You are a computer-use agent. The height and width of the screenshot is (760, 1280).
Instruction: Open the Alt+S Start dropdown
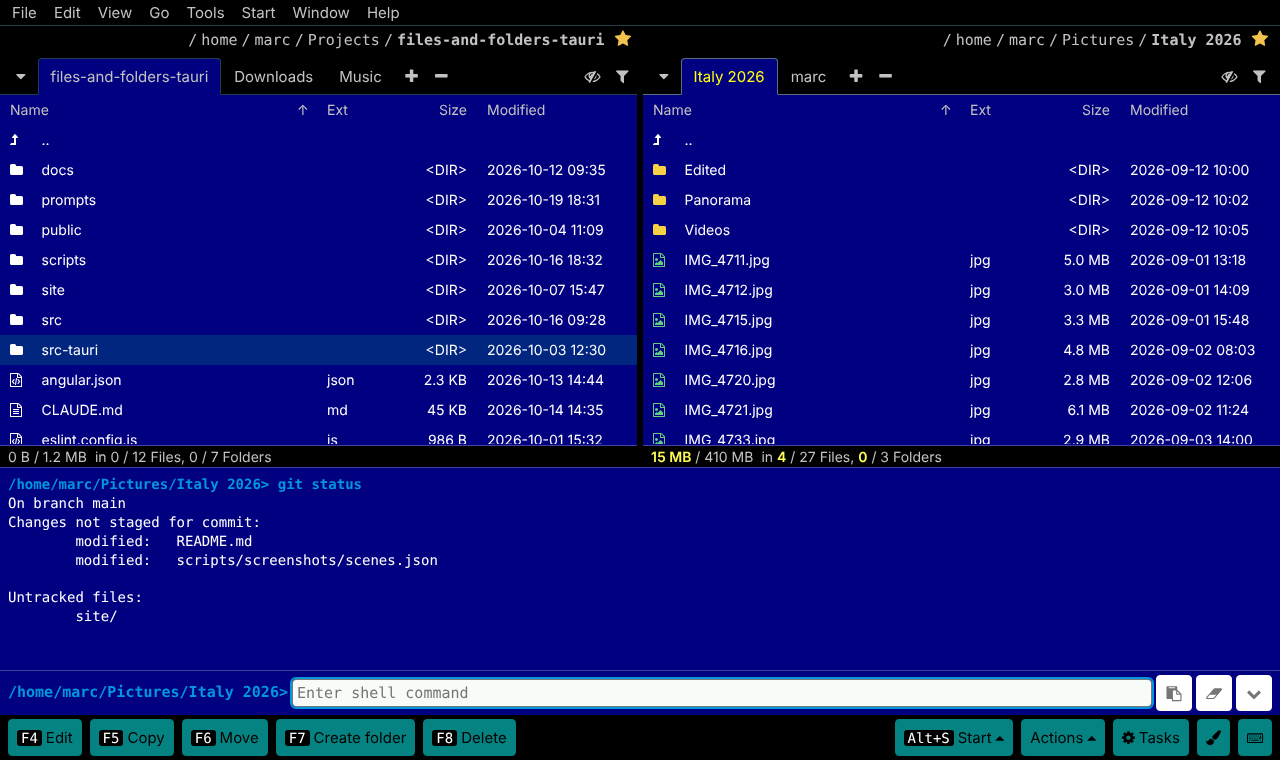click(954, 738)
